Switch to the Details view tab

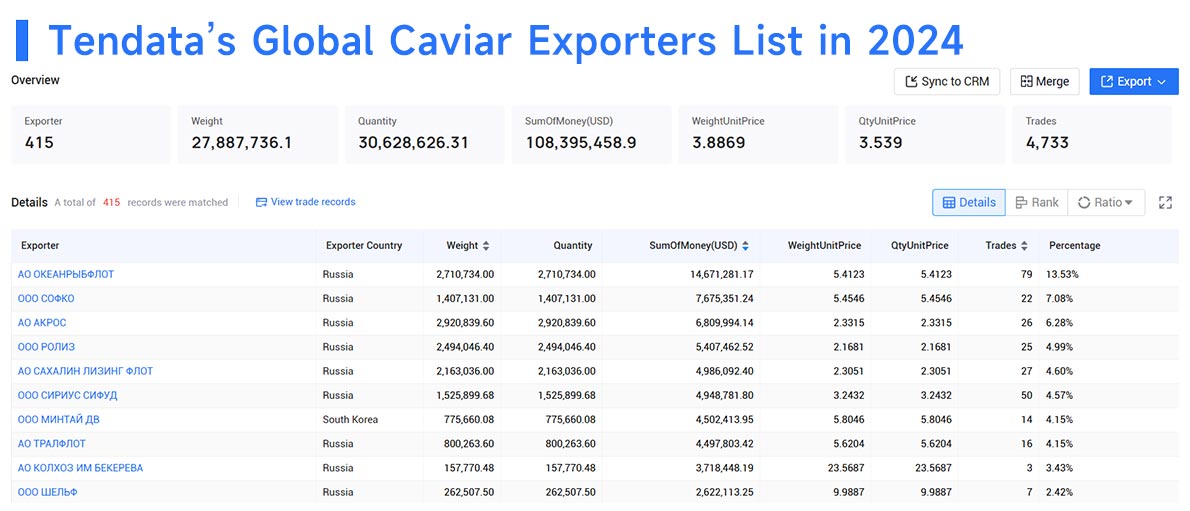(969, 203)
